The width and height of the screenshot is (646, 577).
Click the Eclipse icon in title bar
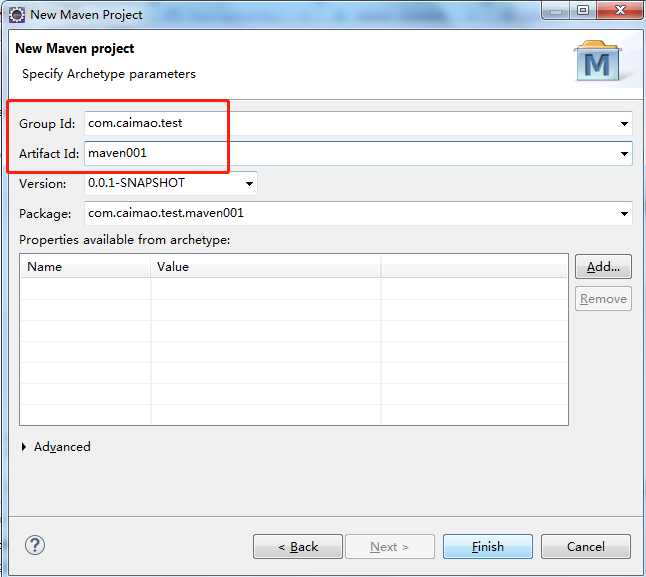click(x=16, y=15)
